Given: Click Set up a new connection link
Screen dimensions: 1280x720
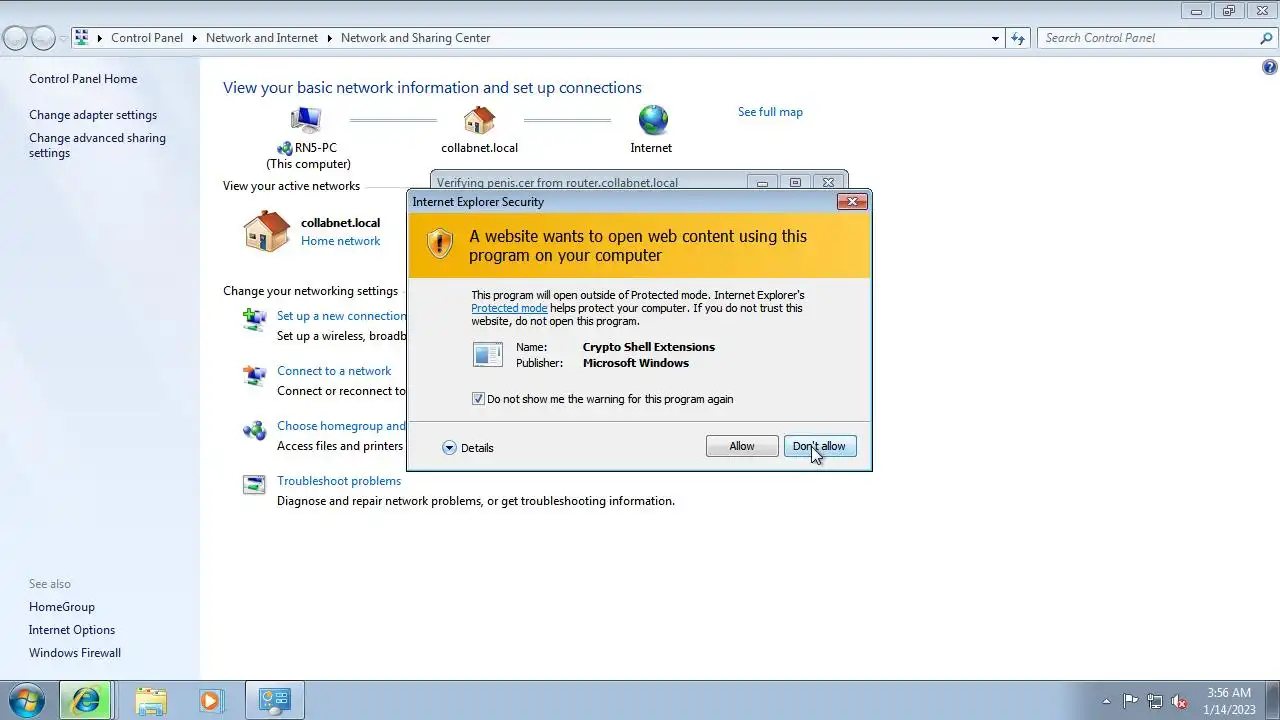Looking at the screenshot, I should 341,316.
